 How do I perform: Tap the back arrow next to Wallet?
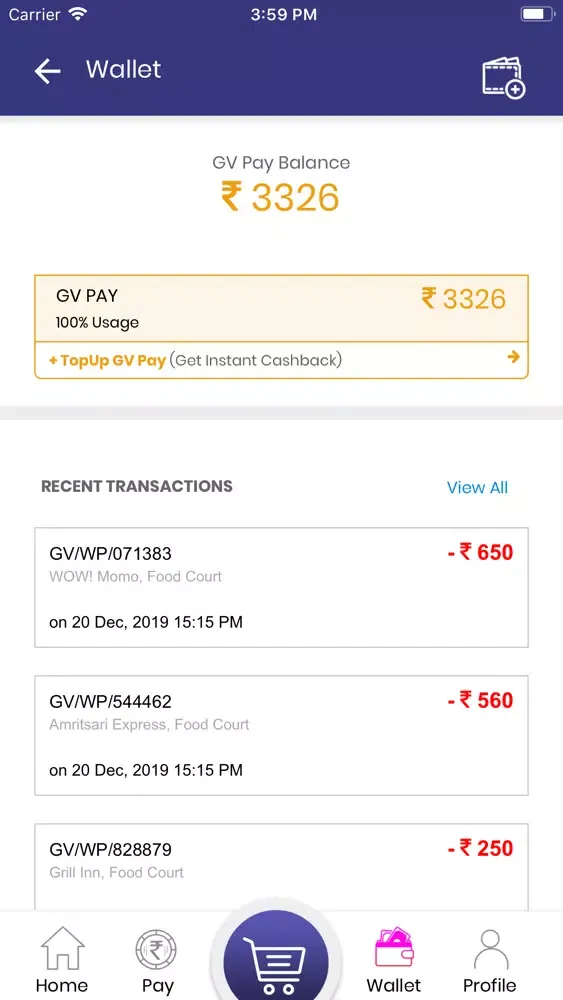47,71
